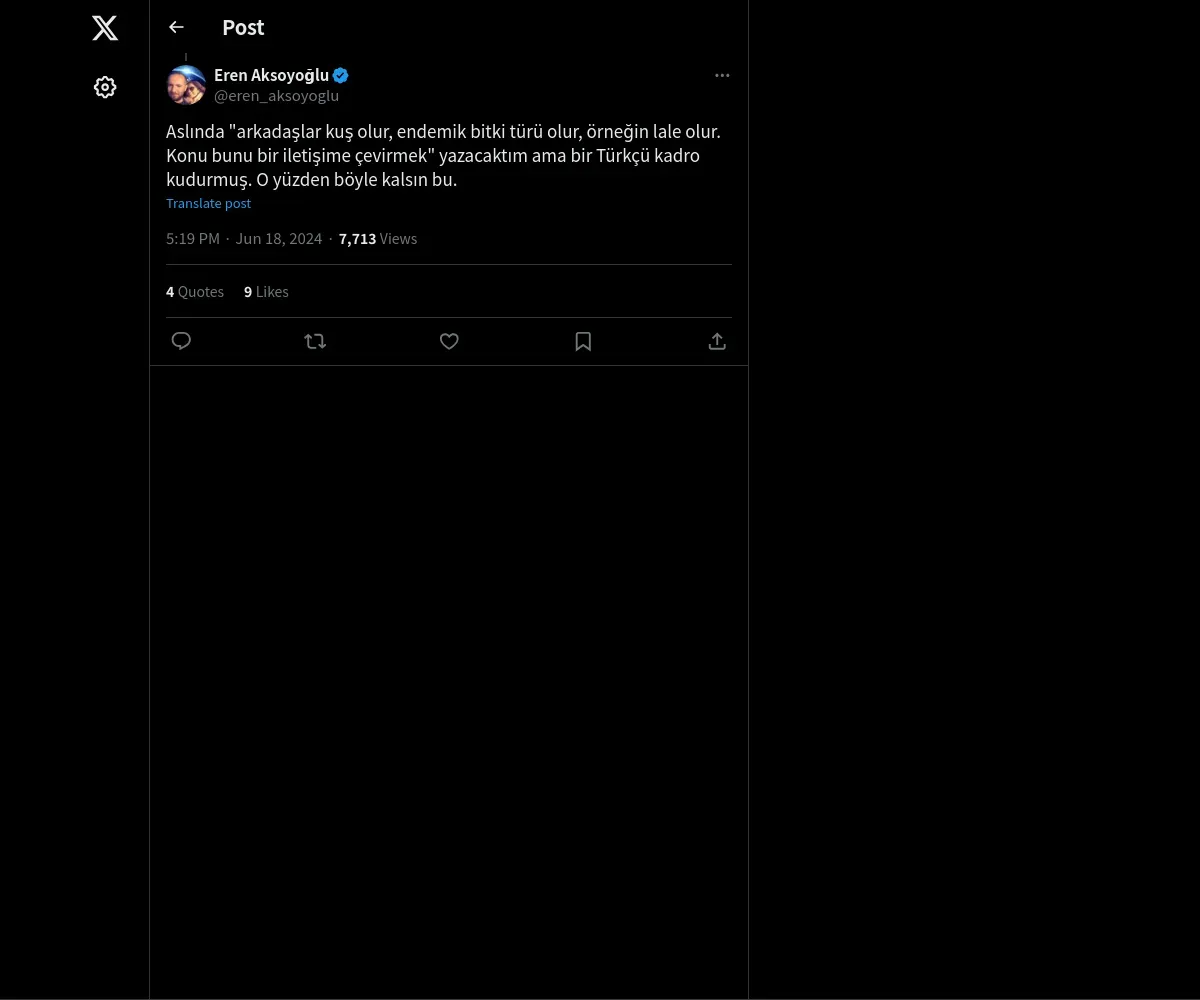The width and height of the screenshot is (1200, 1000).
Task: Click Translate post link
Action: 208,203
